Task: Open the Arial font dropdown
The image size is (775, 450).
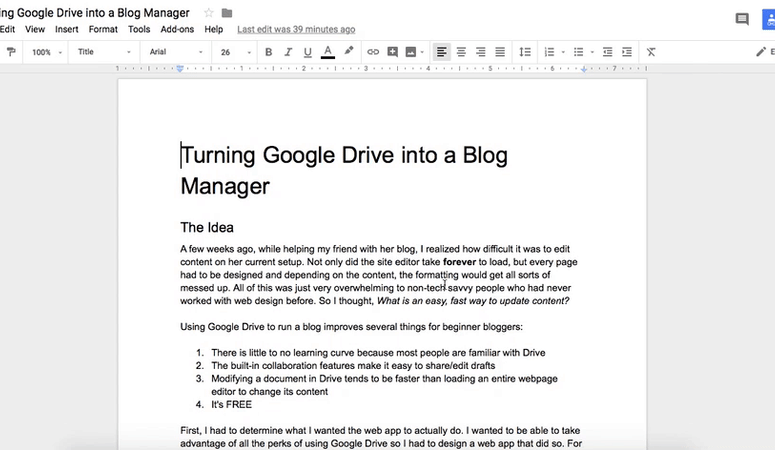Action: tap(176, 52)
